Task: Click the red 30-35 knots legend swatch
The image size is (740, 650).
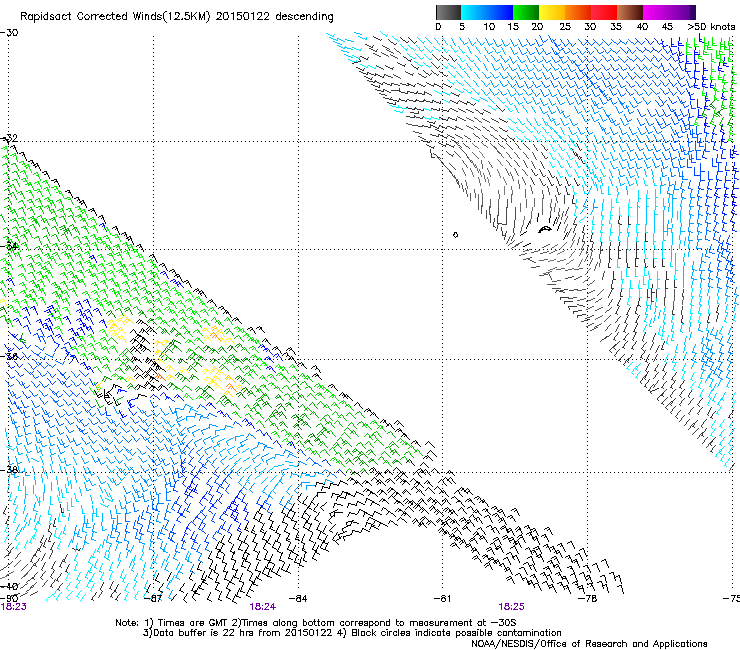Action: [x=604, y=12]
